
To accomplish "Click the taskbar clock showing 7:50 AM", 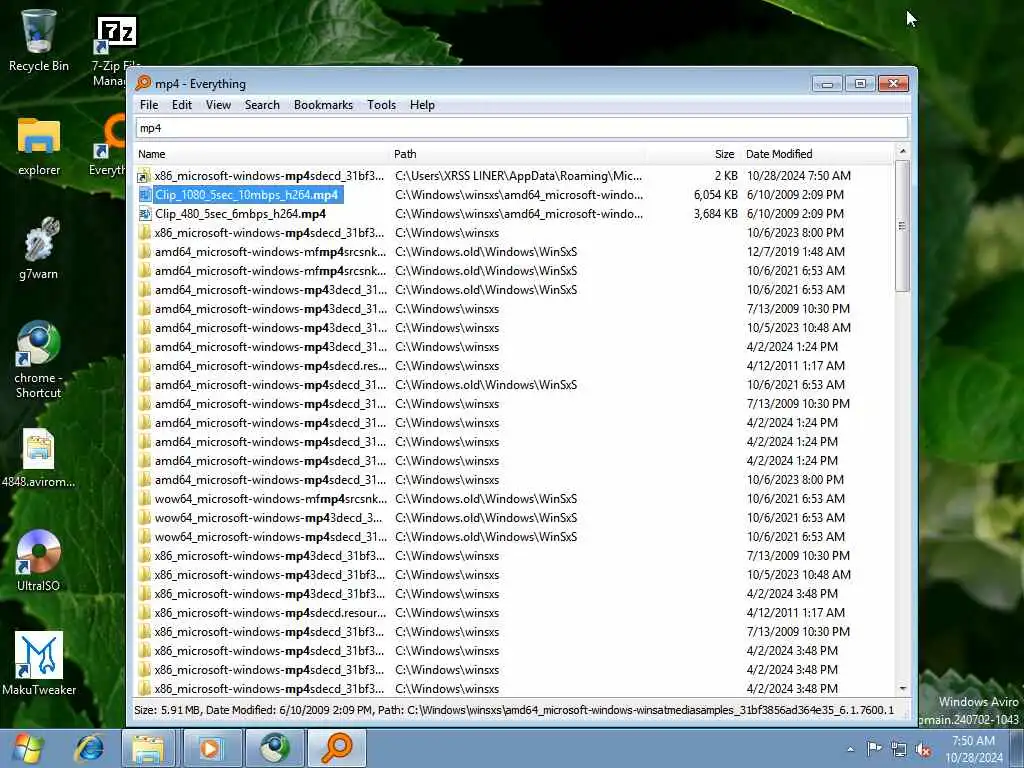I will 974,749.
